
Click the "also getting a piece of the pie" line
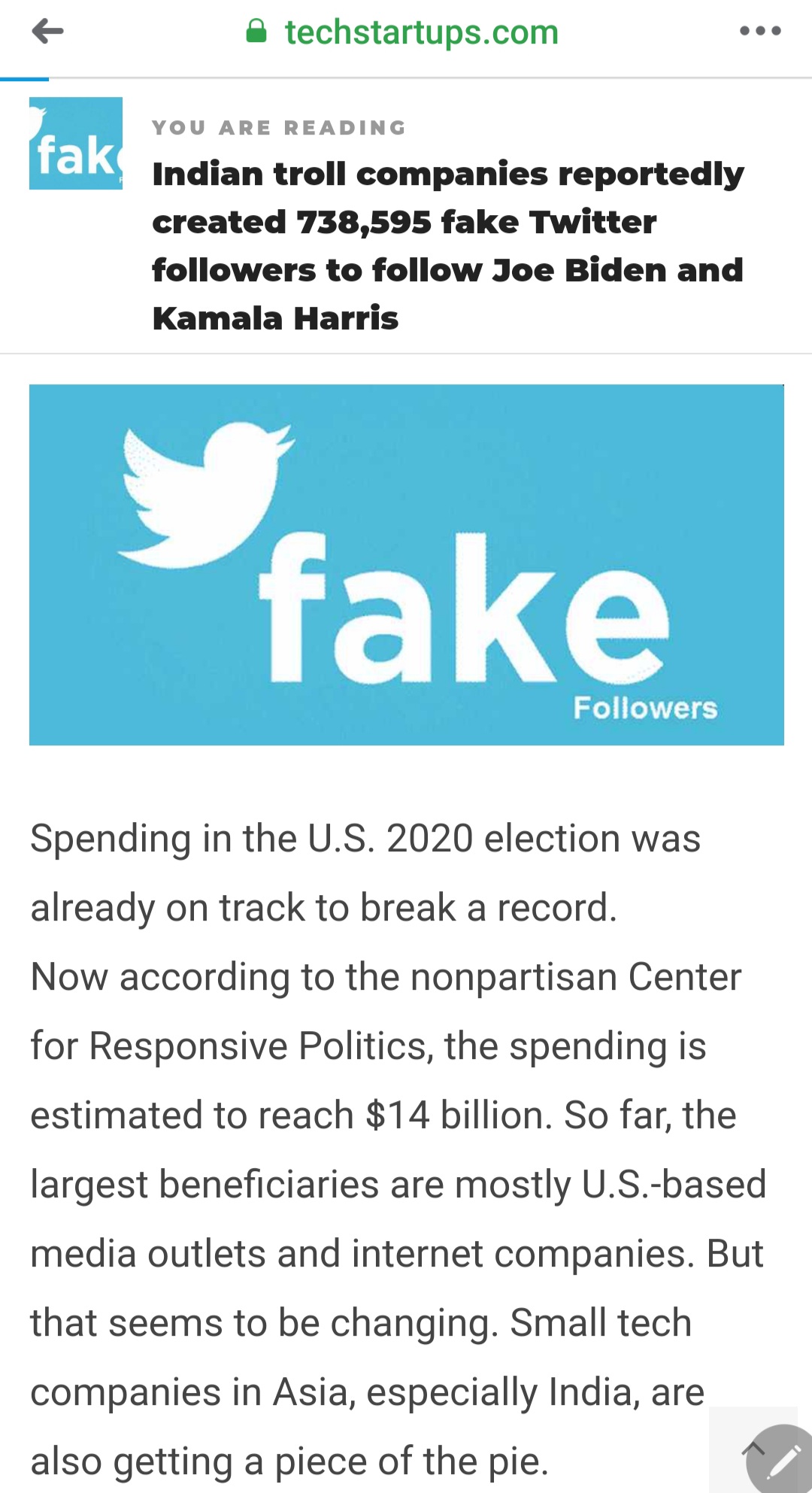click(x=289, y=1461)
